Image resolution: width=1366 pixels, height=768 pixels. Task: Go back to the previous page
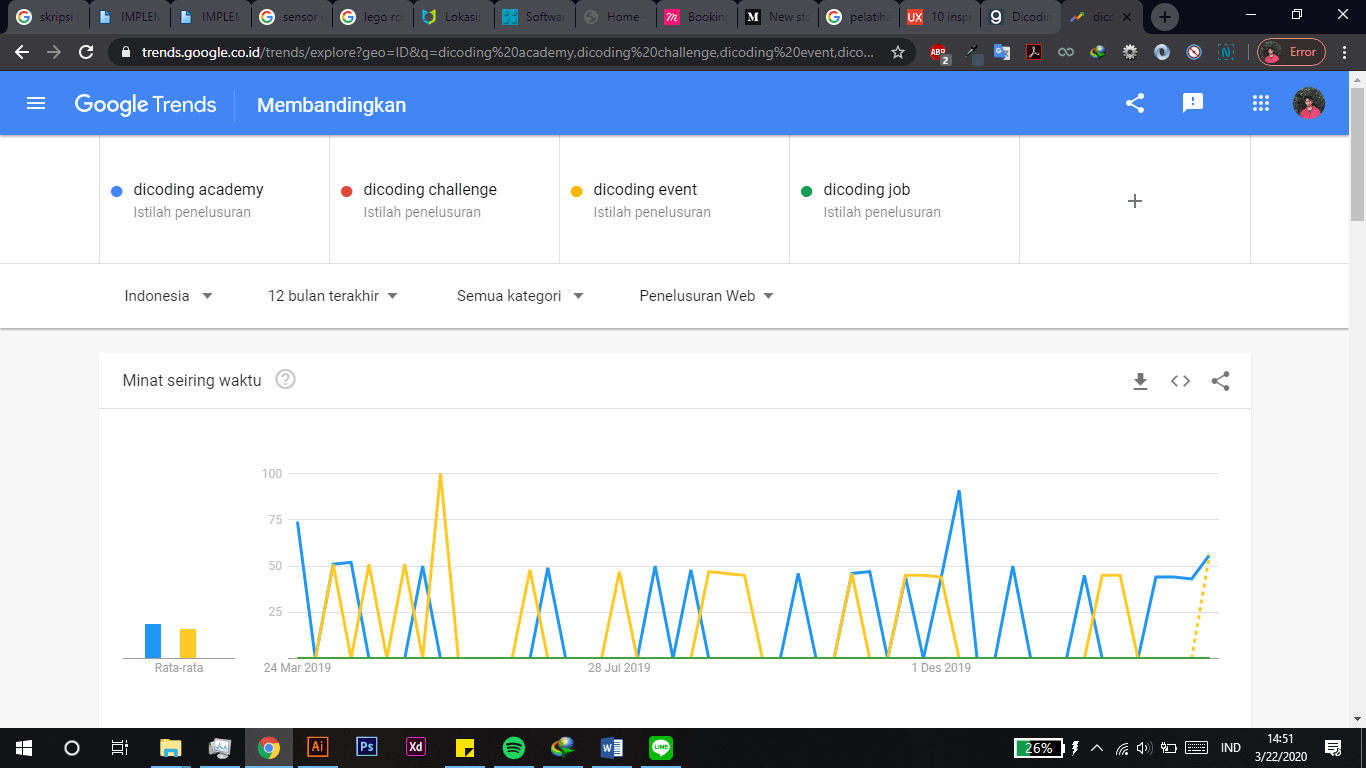click(x=22, y=52)
